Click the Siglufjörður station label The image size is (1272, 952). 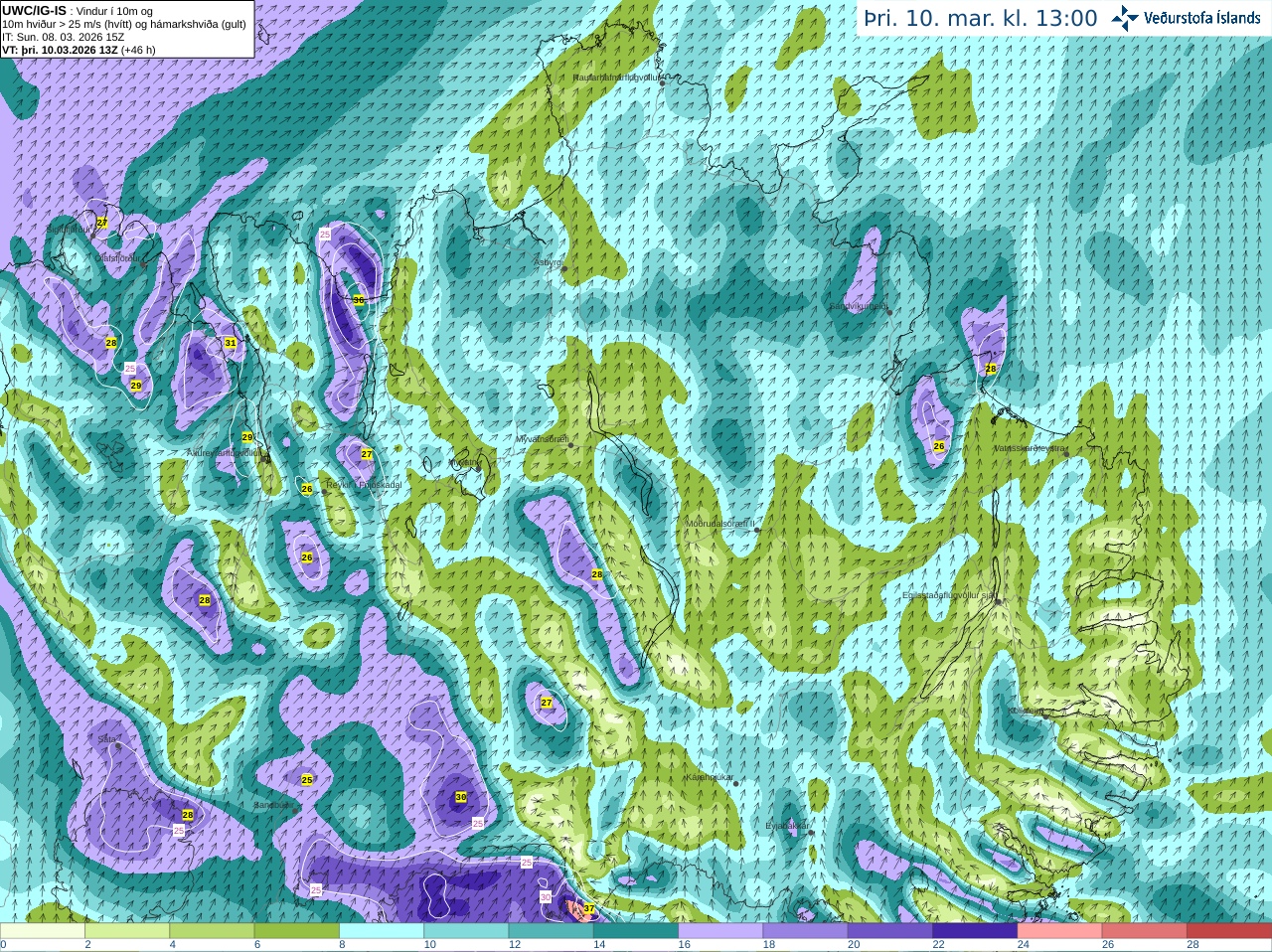[x=69, y=229]
